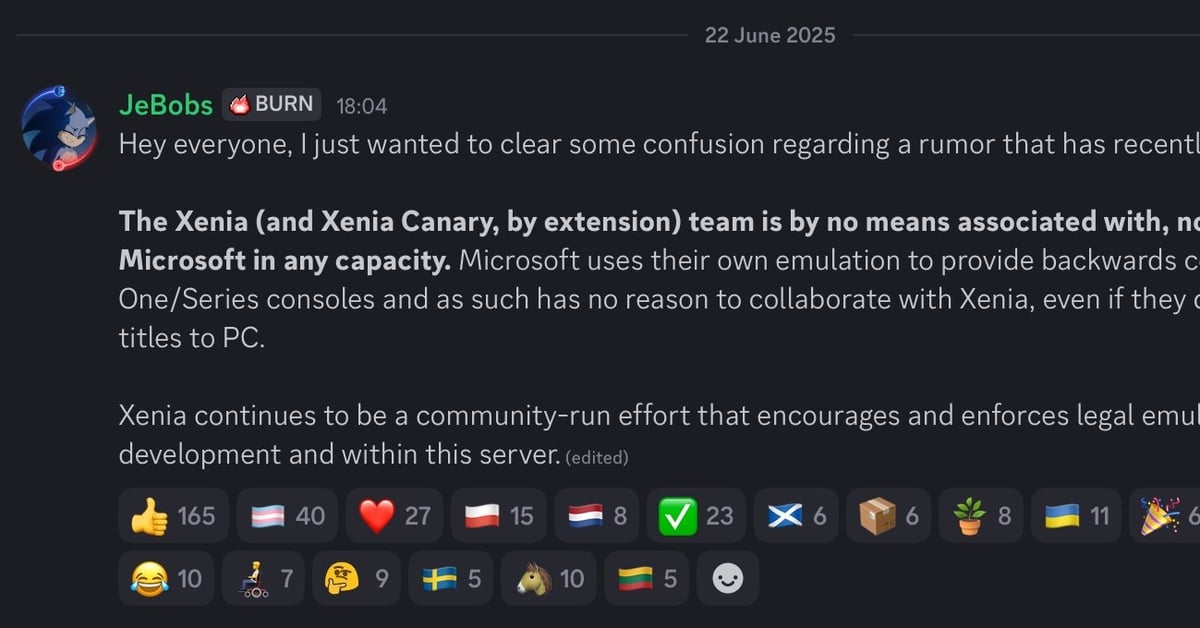Add a red heart reaction
The height and width of the screenshot is (628, 1200).
(x=395, y=516)
